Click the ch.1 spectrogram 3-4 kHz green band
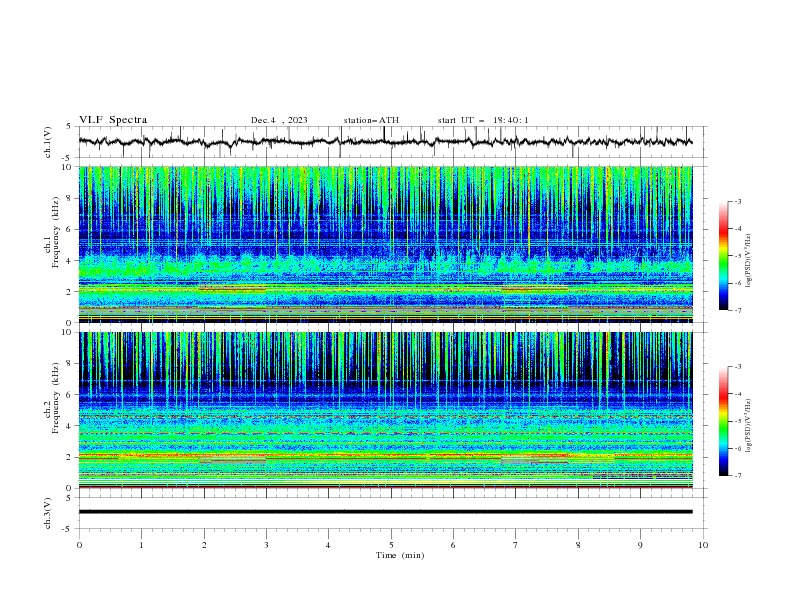This screenshot has height=612, width=792. coord(385,267)
